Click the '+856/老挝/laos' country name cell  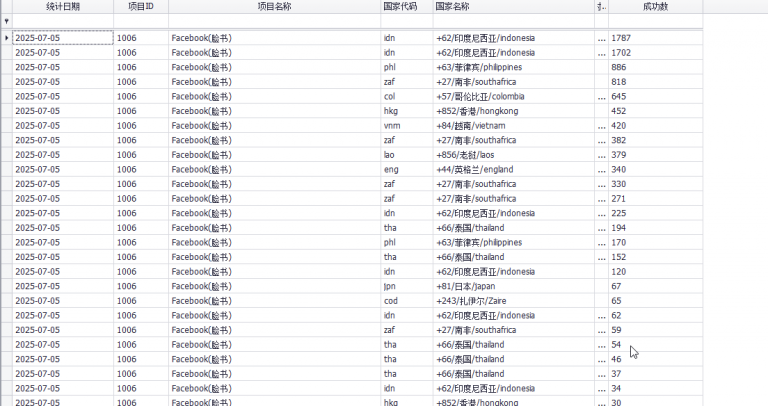coord(514,155)
